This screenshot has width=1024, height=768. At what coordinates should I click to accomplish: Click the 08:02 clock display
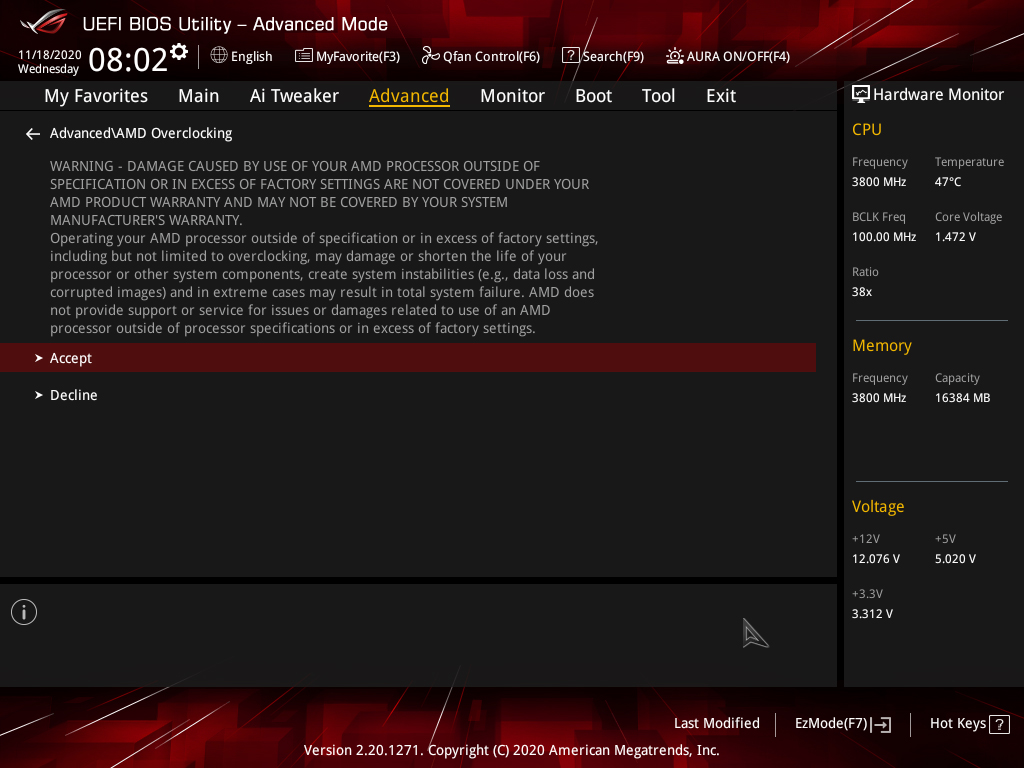128,59
